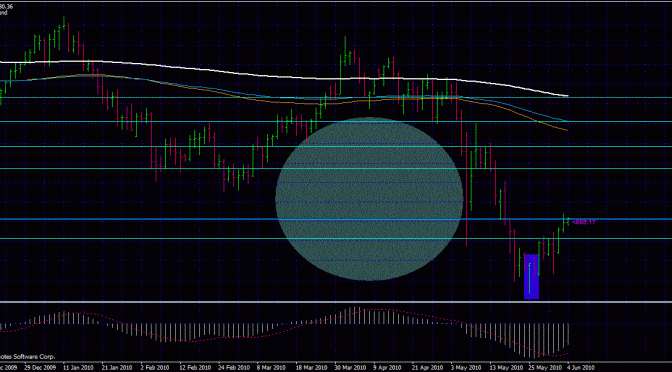Select the 25 May 2010 date label
The image size is (672, 372).
[x=544, y=368]
